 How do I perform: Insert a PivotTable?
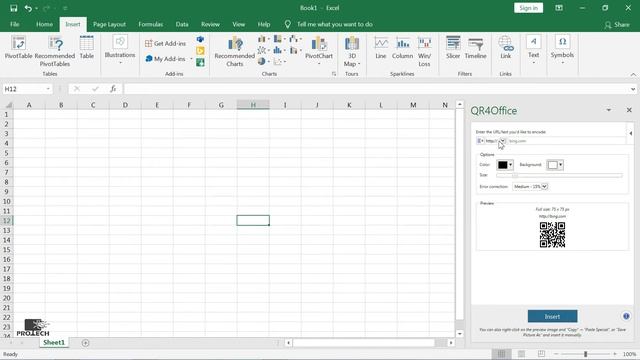18,48
